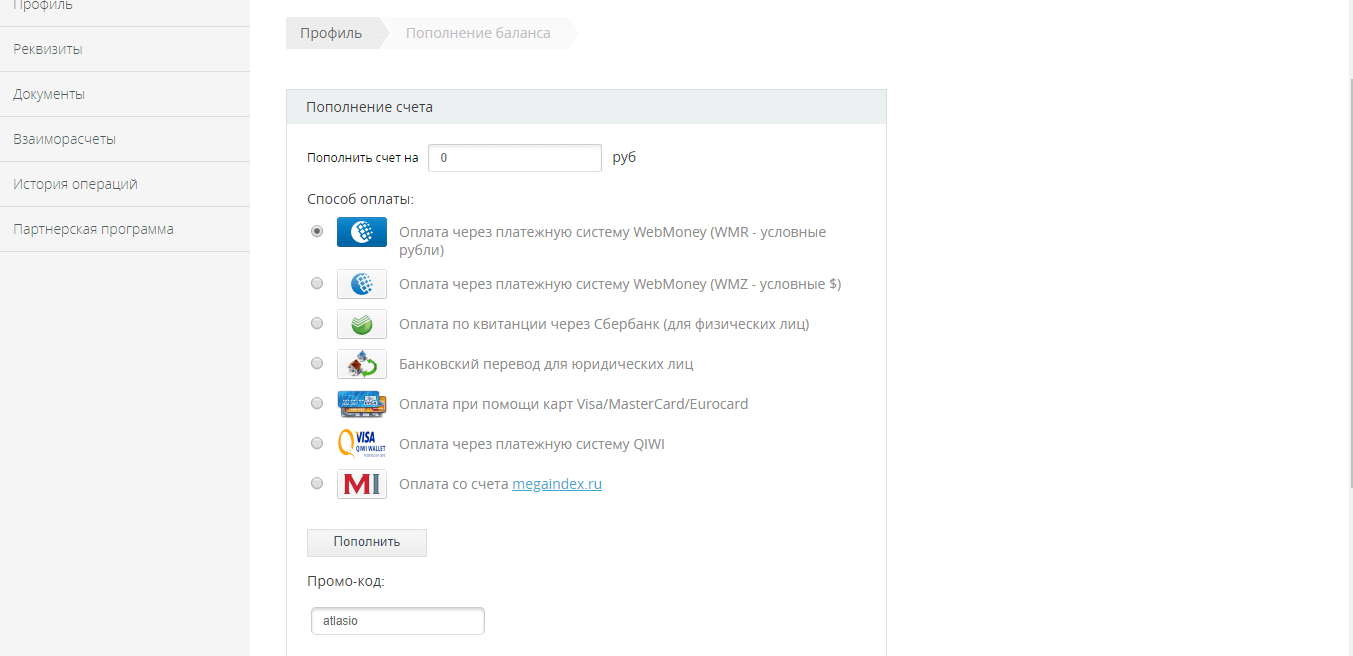The height and width of the screenshot is (656, 1353).
Task: Choose Visa/MasterCard/Eurocard radio option
Action: click(x=317, y=403)
